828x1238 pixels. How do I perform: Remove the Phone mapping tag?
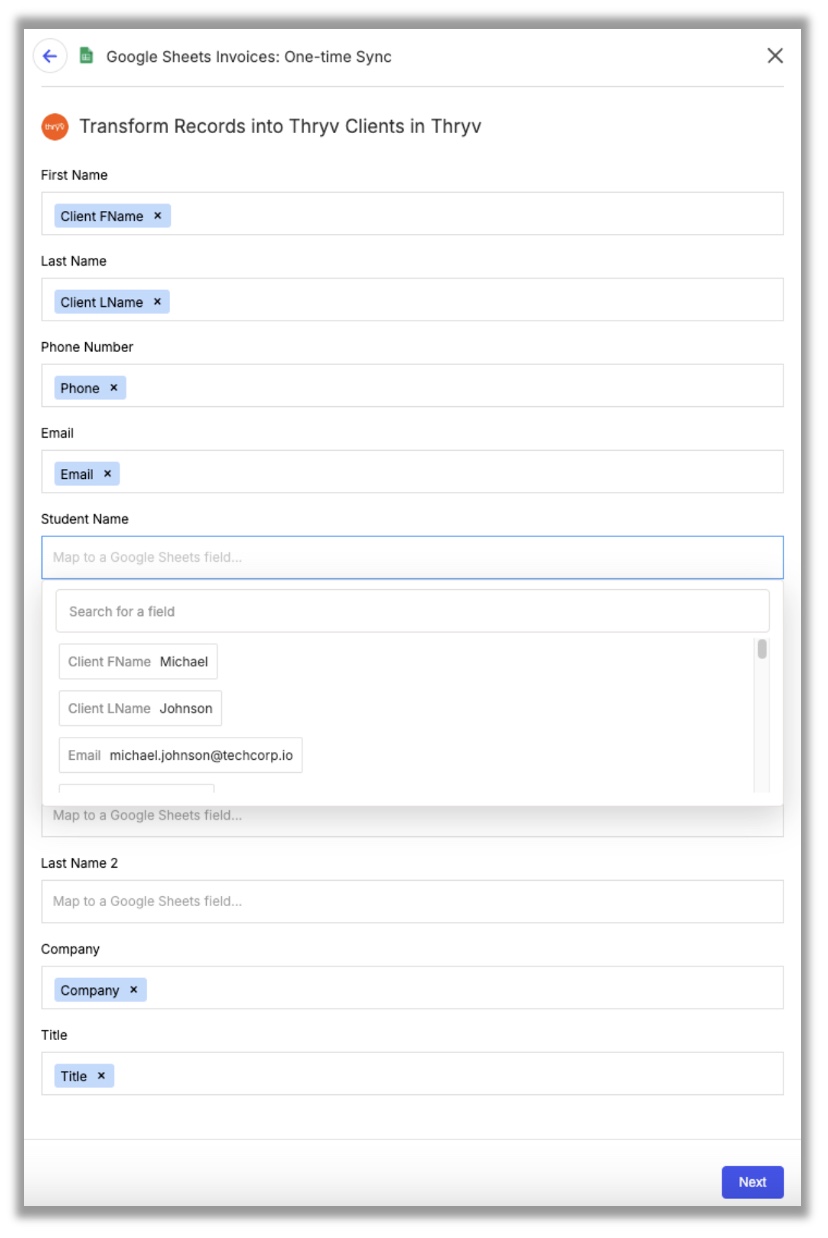(x=113, y=388)
